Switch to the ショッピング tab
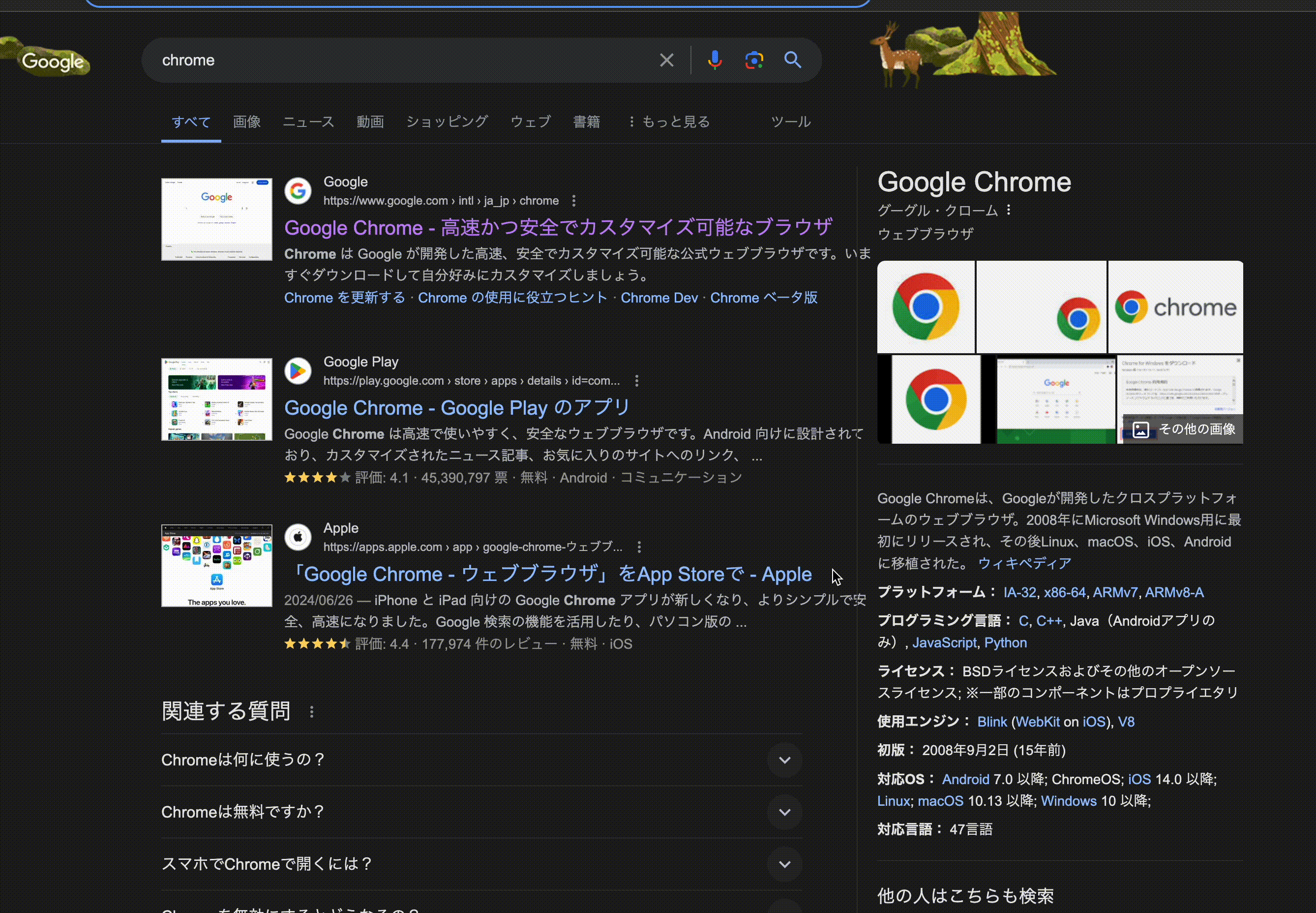This screenshot has height=913, width=1316. tap(447, 122)
